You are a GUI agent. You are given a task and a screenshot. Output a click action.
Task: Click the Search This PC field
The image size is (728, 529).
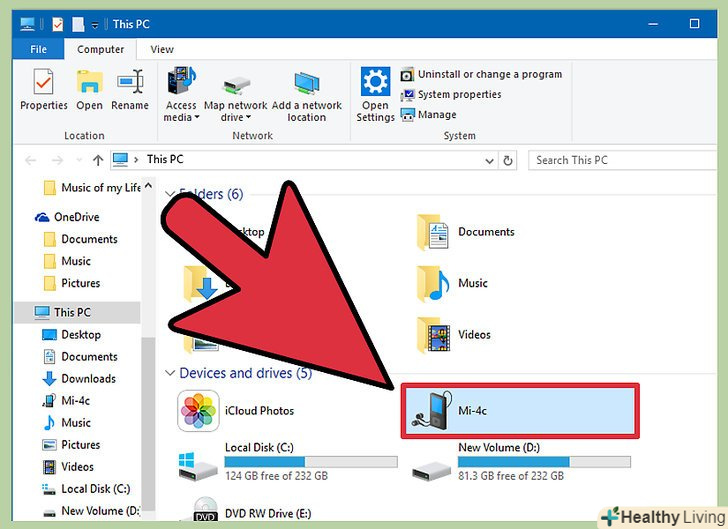click(623, 160)
